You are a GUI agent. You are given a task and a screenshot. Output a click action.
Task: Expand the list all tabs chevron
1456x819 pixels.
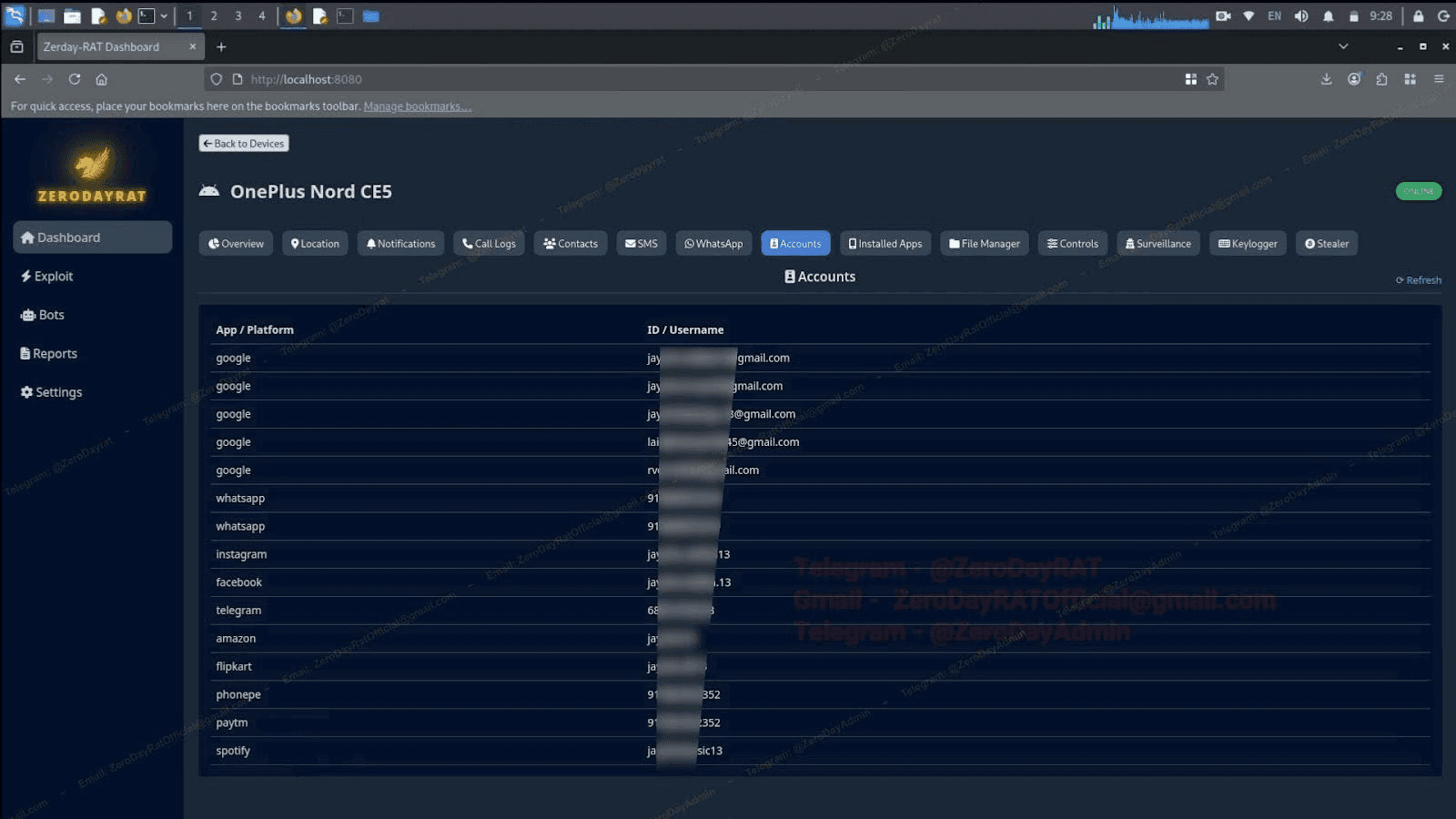click(1343, 46)
